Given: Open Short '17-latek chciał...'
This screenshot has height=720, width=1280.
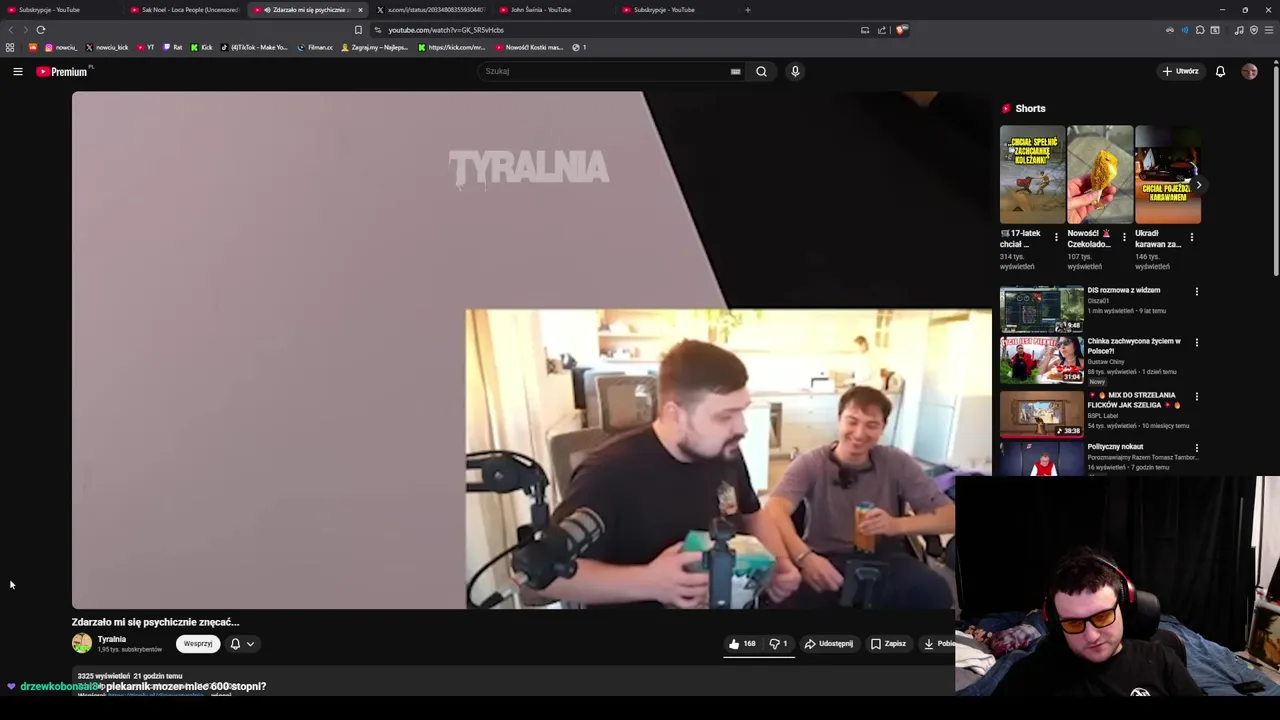Looking at the screenshot, I should coord(1032,175).
